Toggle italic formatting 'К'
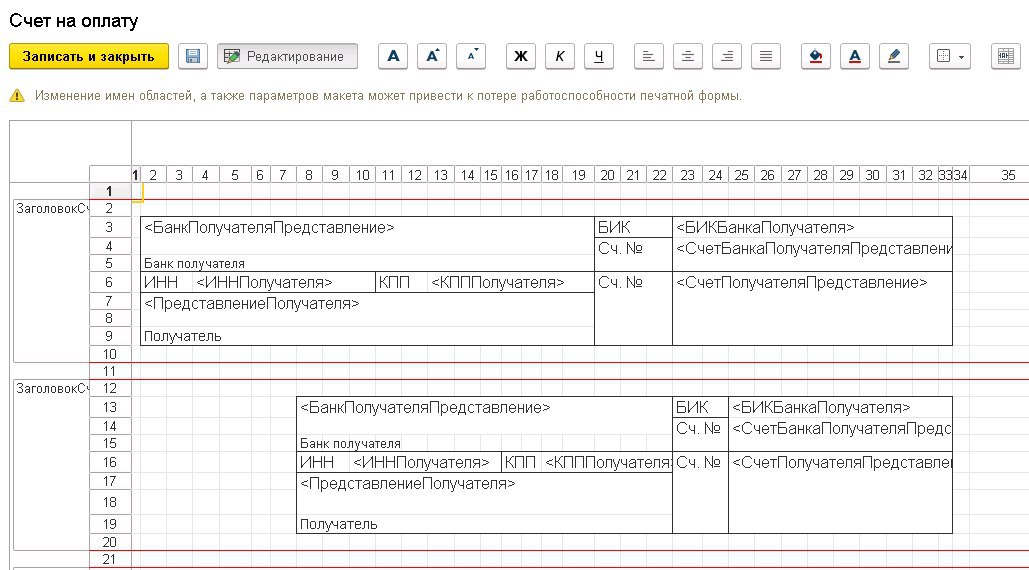1029x570 pixels. [560, 56]
